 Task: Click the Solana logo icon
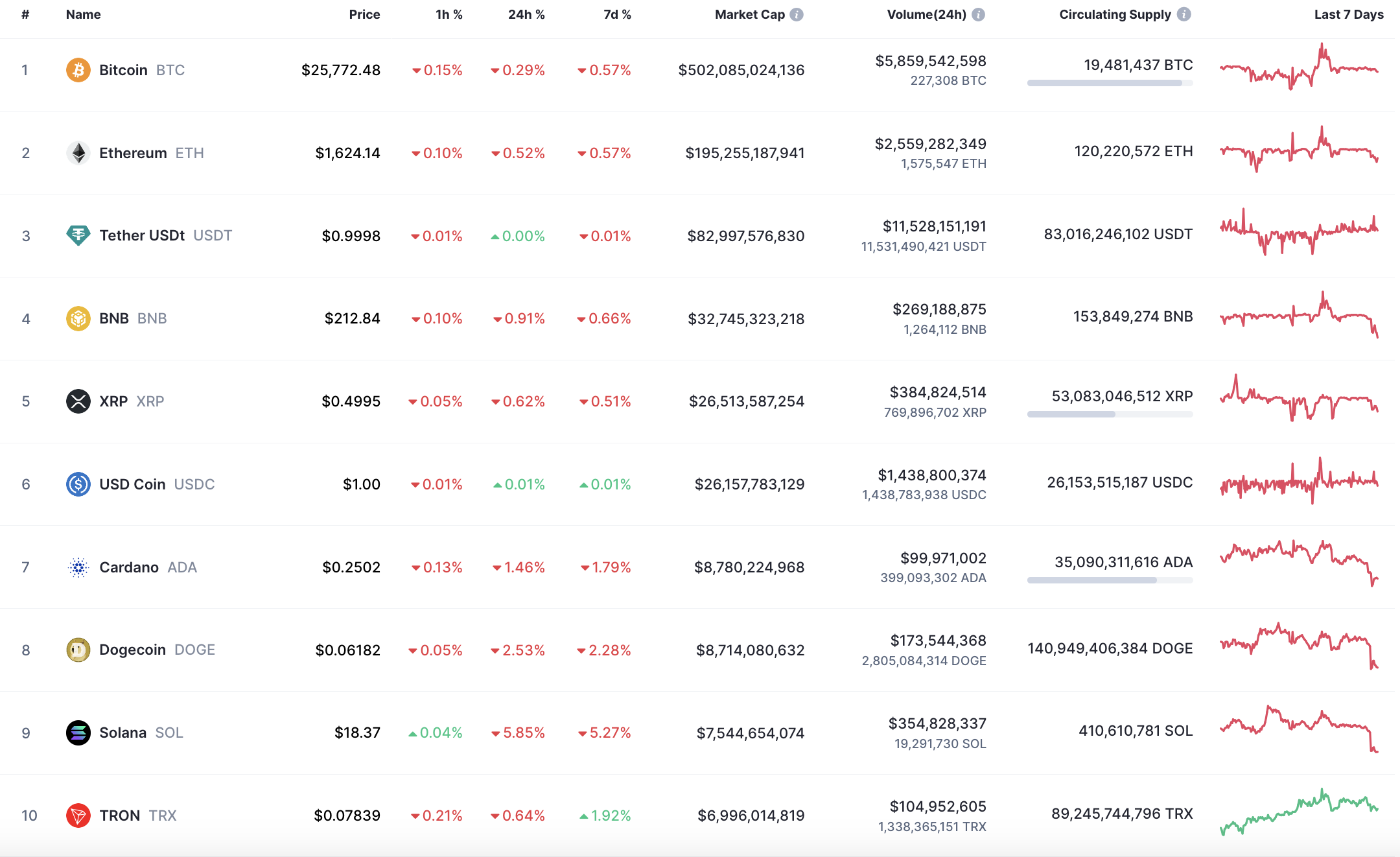click(78, 733)
